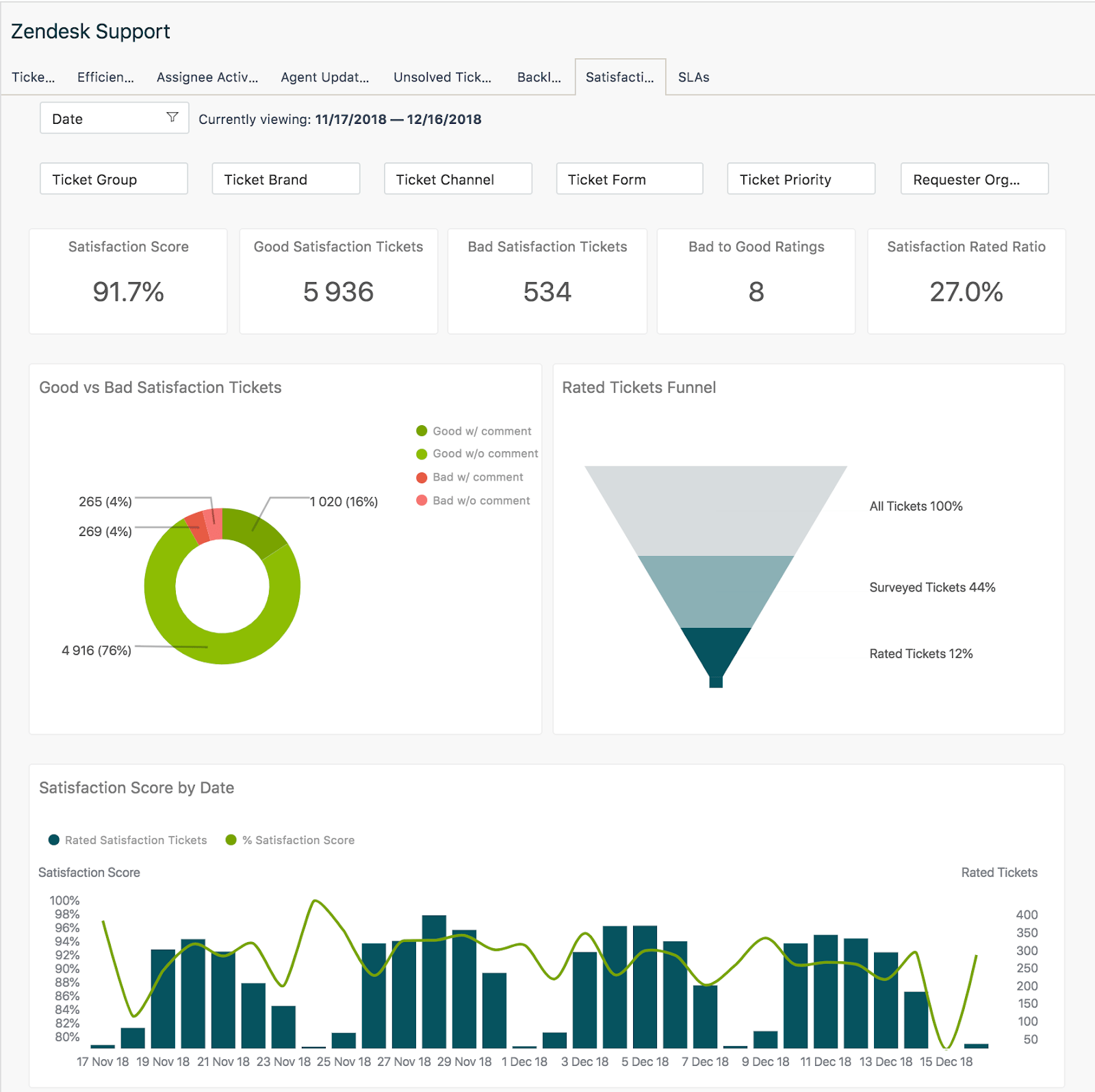Click the bar above 19 Nov 18

click(x=163, y=999)
